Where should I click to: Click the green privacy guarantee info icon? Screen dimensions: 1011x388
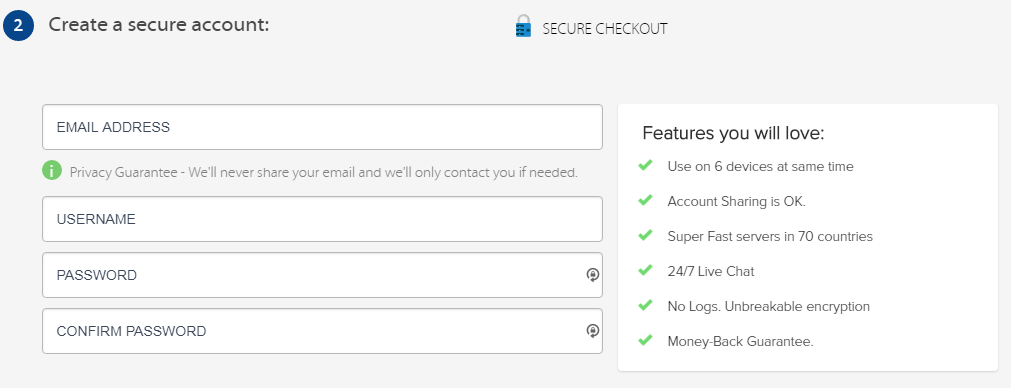point(52,171)
